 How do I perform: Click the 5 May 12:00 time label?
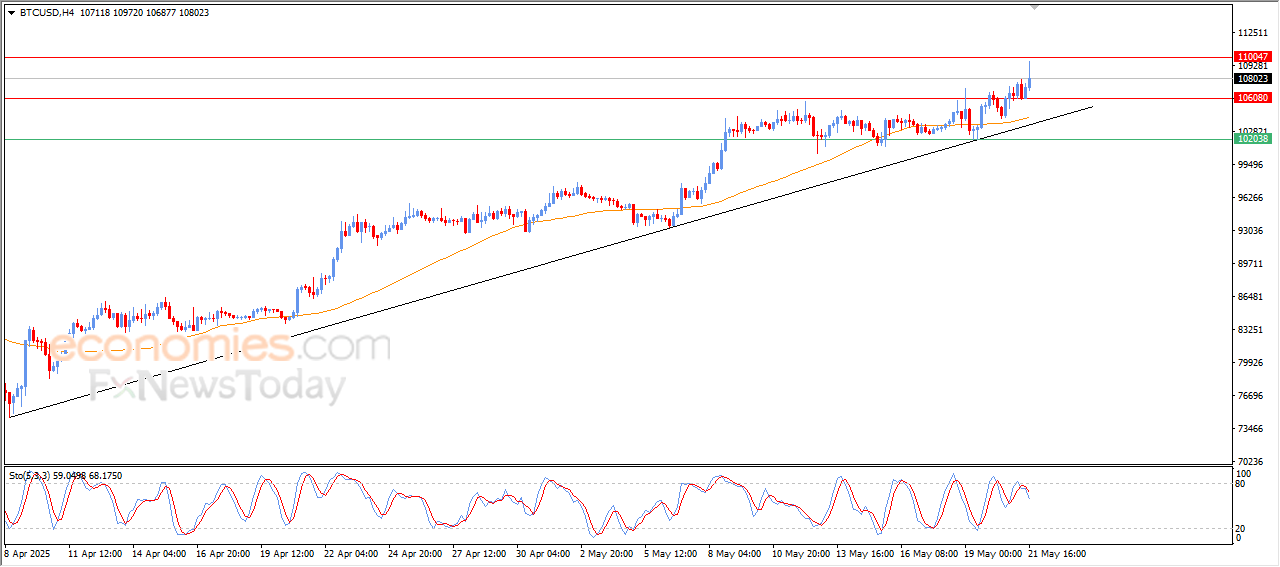pyautogui.click(x=671, y=552)
